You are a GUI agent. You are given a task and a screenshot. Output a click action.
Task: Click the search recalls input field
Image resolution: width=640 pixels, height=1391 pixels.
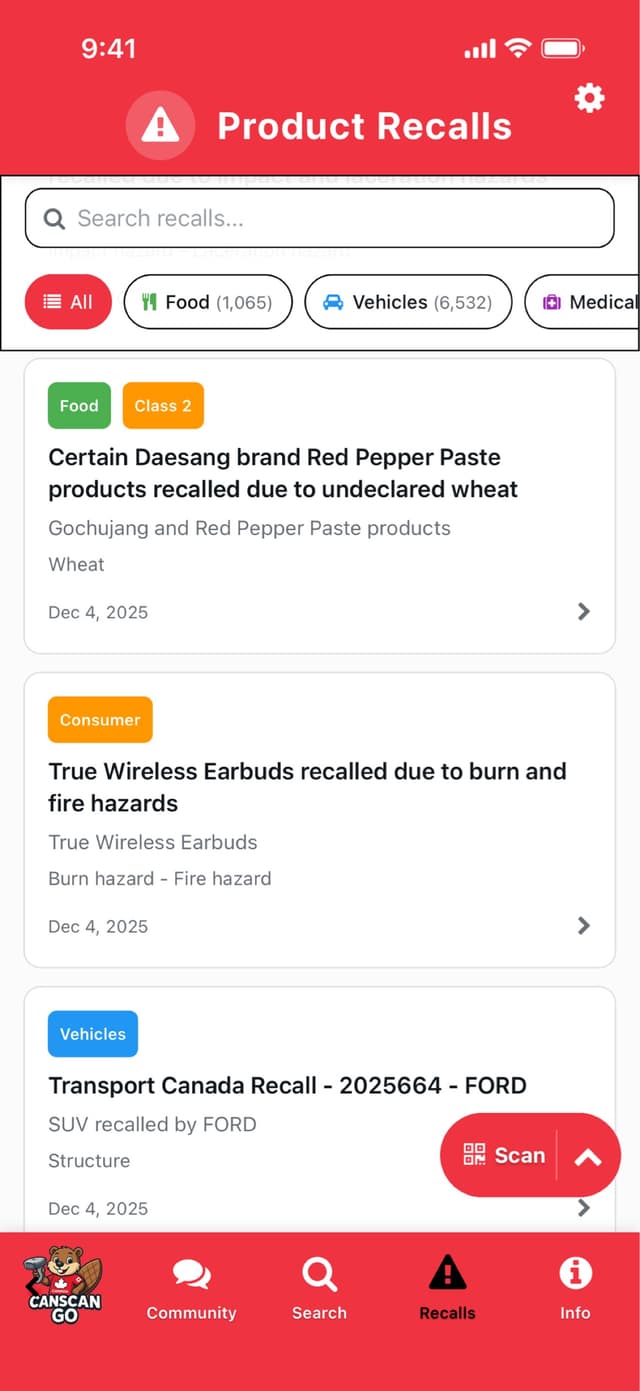tap(319, 218)
